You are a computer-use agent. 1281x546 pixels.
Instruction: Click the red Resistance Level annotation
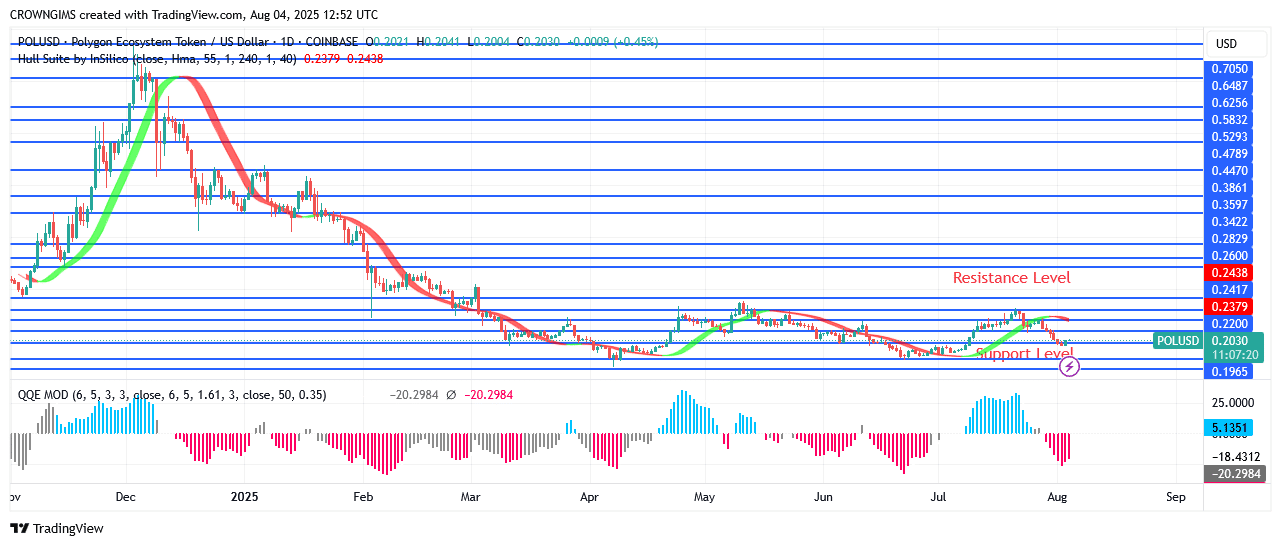pos(1011,278)
